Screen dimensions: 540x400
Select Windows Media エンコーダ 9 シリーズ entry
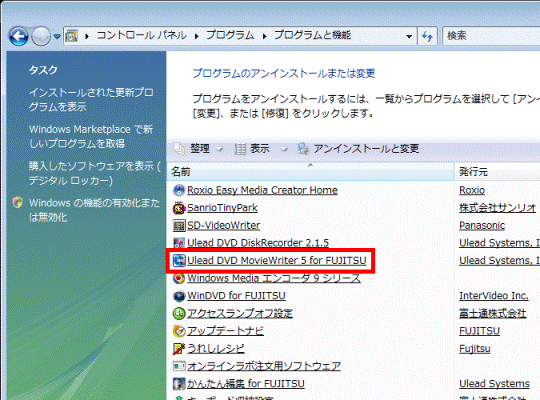tap(274, 278)
